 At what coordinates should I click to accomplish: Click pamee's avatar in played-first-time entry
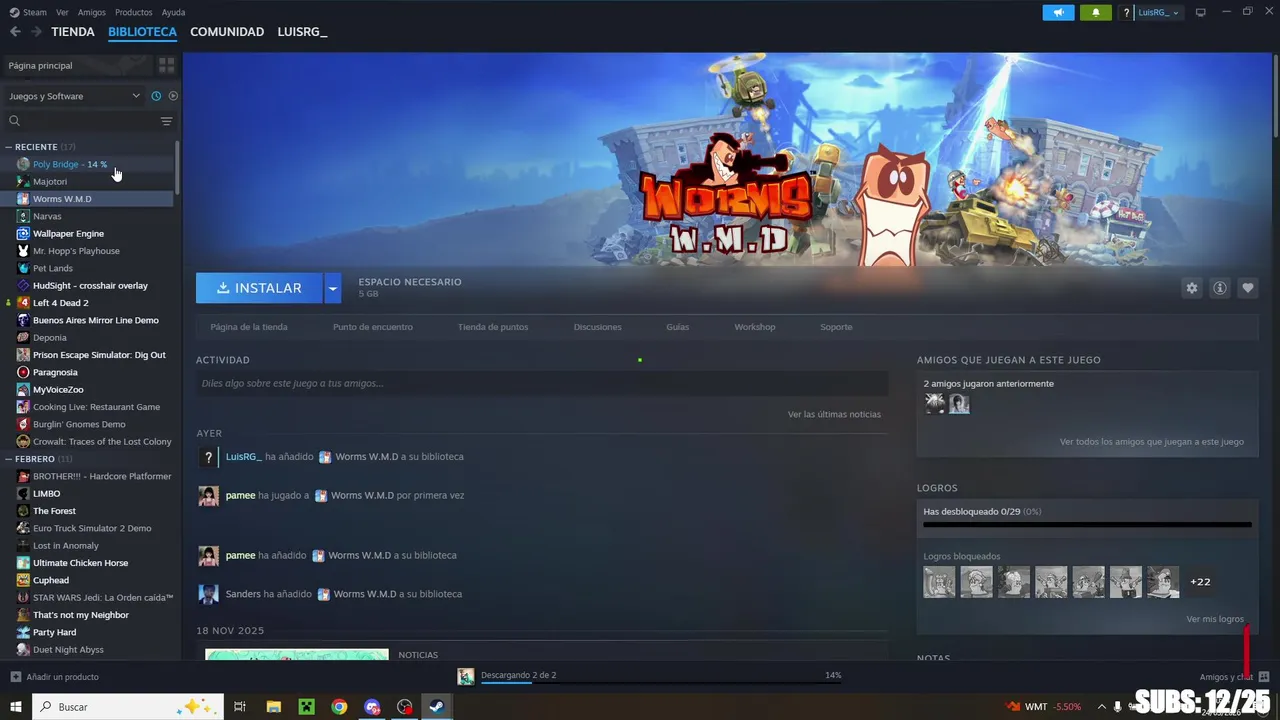point(208,496)
